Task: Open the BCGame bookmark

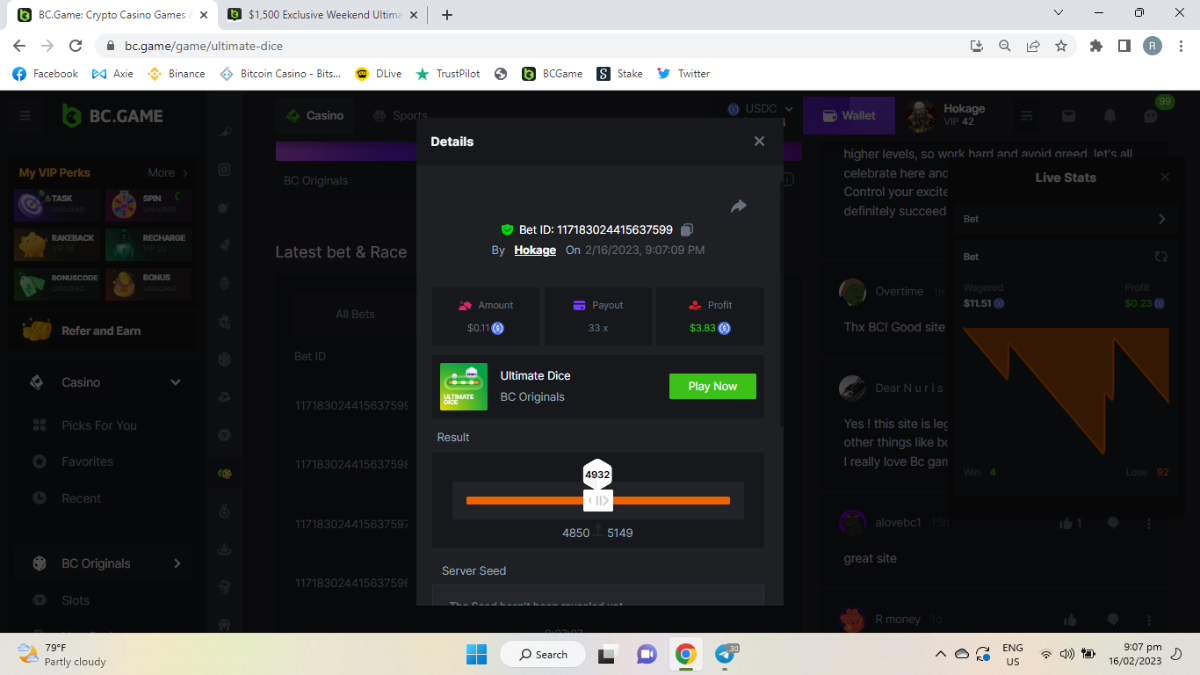Action: click(552, 73)
